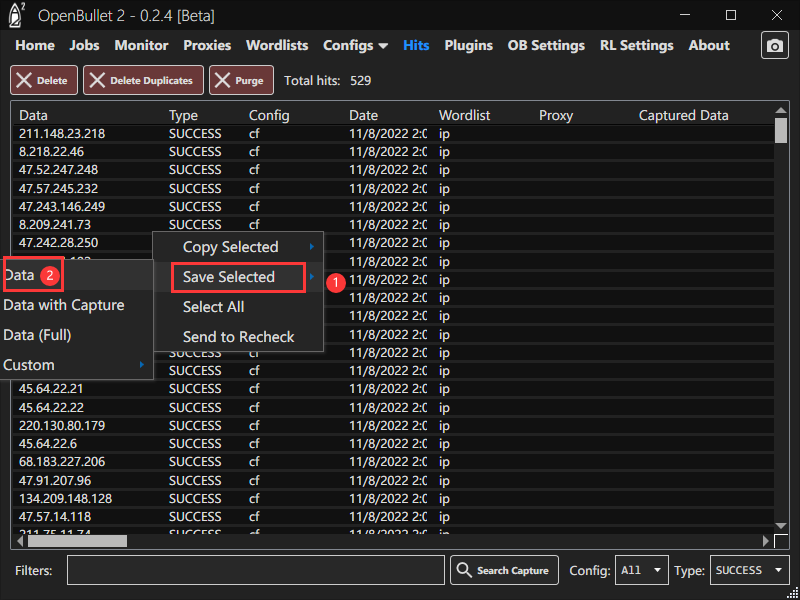This screenshot has width=800, height=600.
Task: Switch to the Proxies tab
Action: (x=207, y=45)
